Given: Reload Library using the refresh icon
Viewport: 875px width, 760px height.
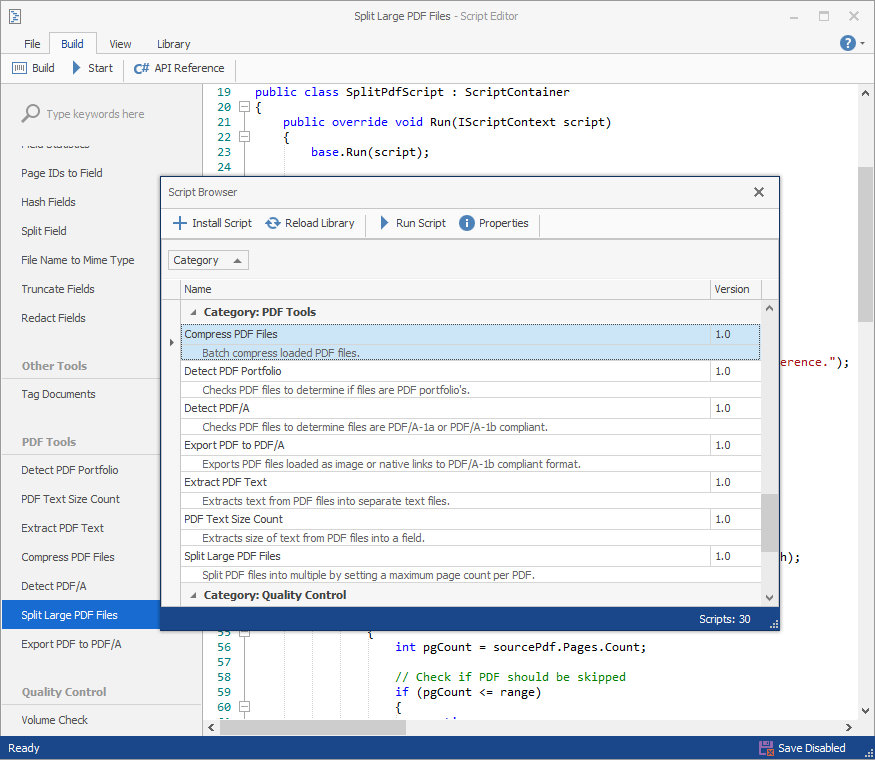Looking at the screenshot, I should [x=273, y=223].
